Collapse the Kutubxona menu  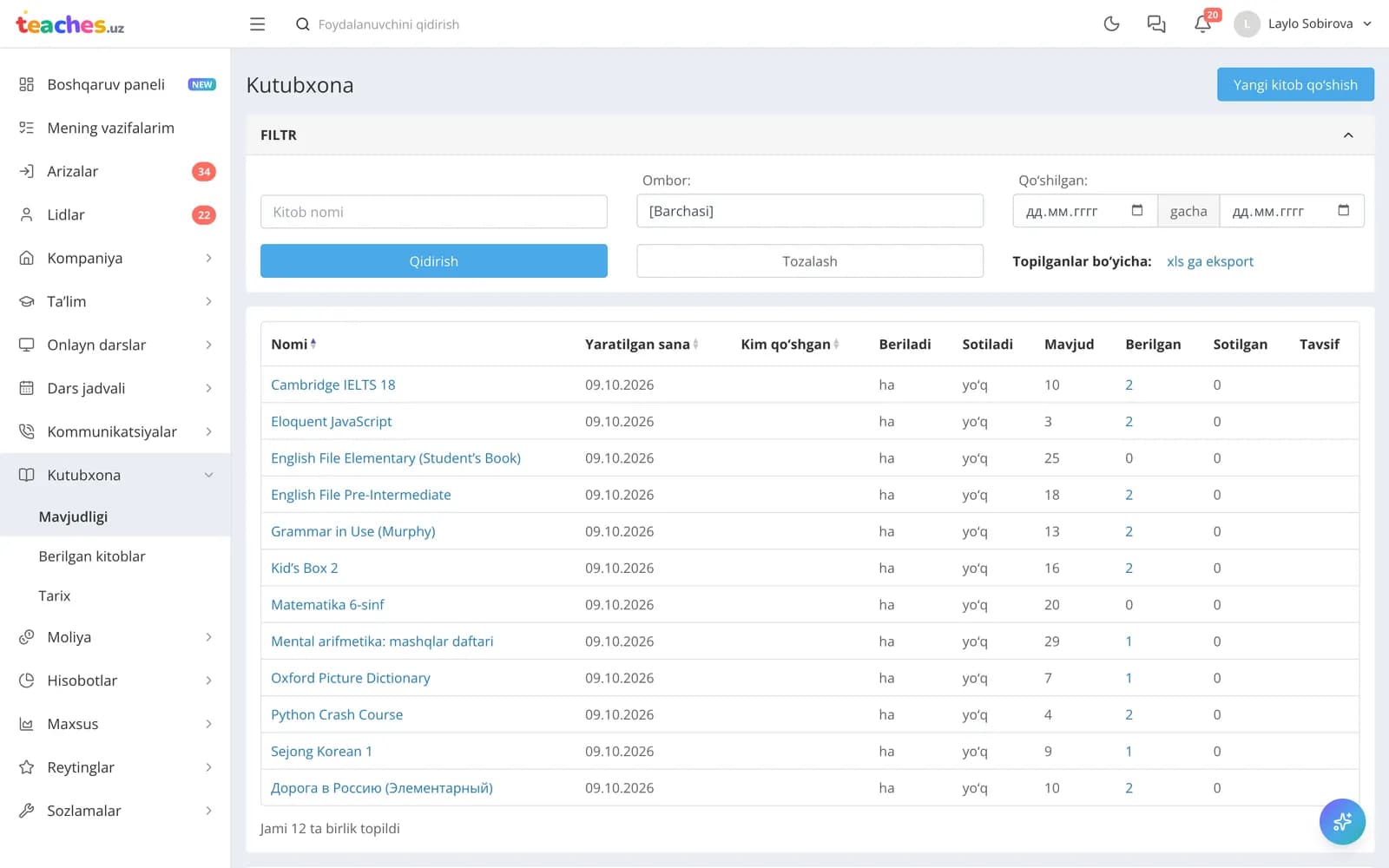(115, 475)
